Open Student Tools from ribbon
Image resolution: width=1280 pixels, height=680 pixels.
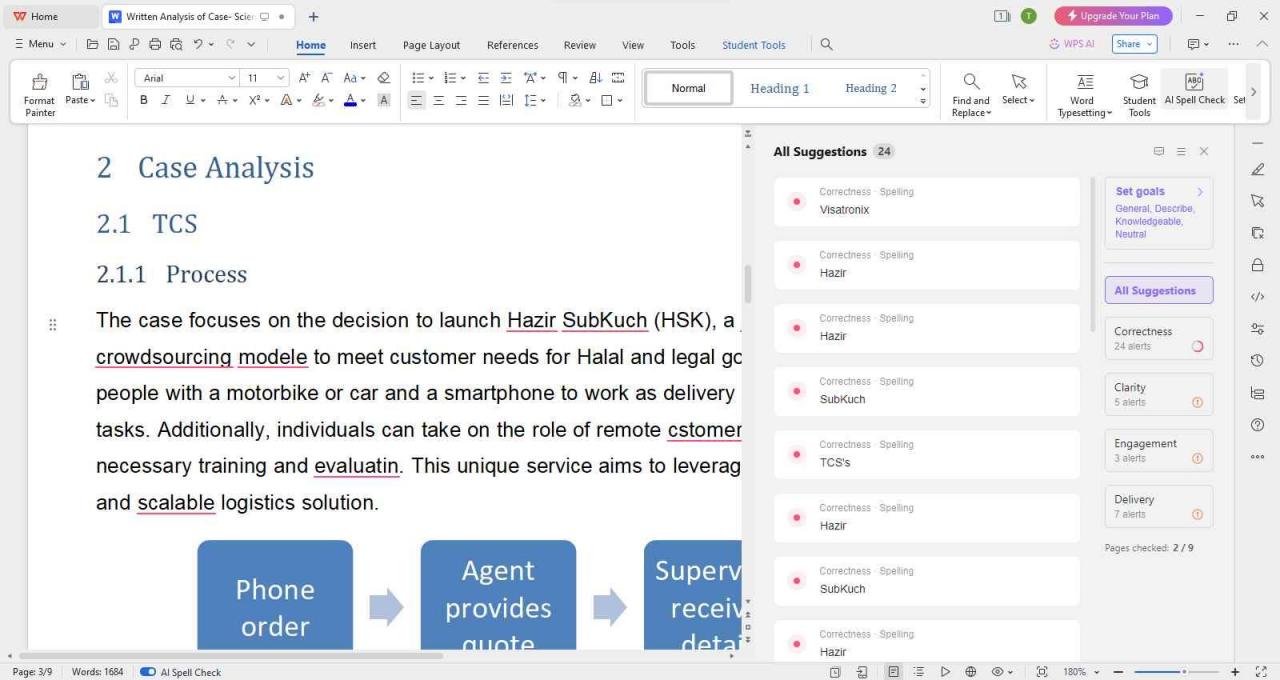pos(1139,95)
